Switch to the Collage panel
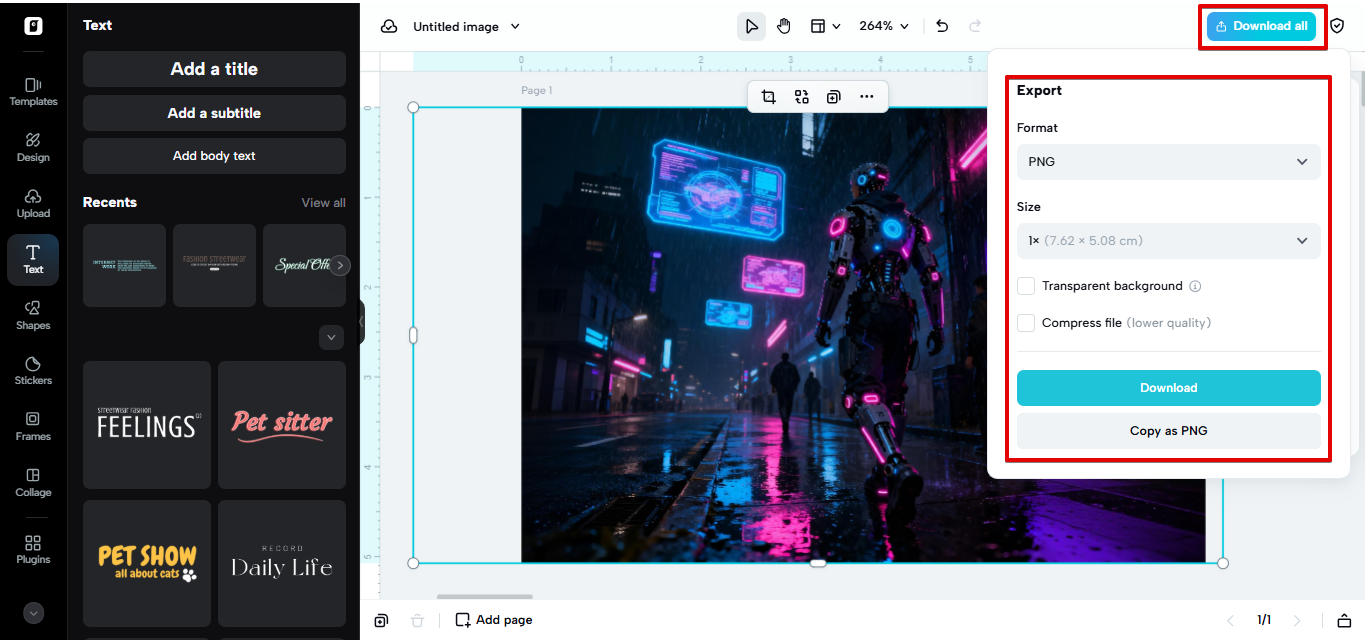1365x640 pixels. click(x=33, y=482)
